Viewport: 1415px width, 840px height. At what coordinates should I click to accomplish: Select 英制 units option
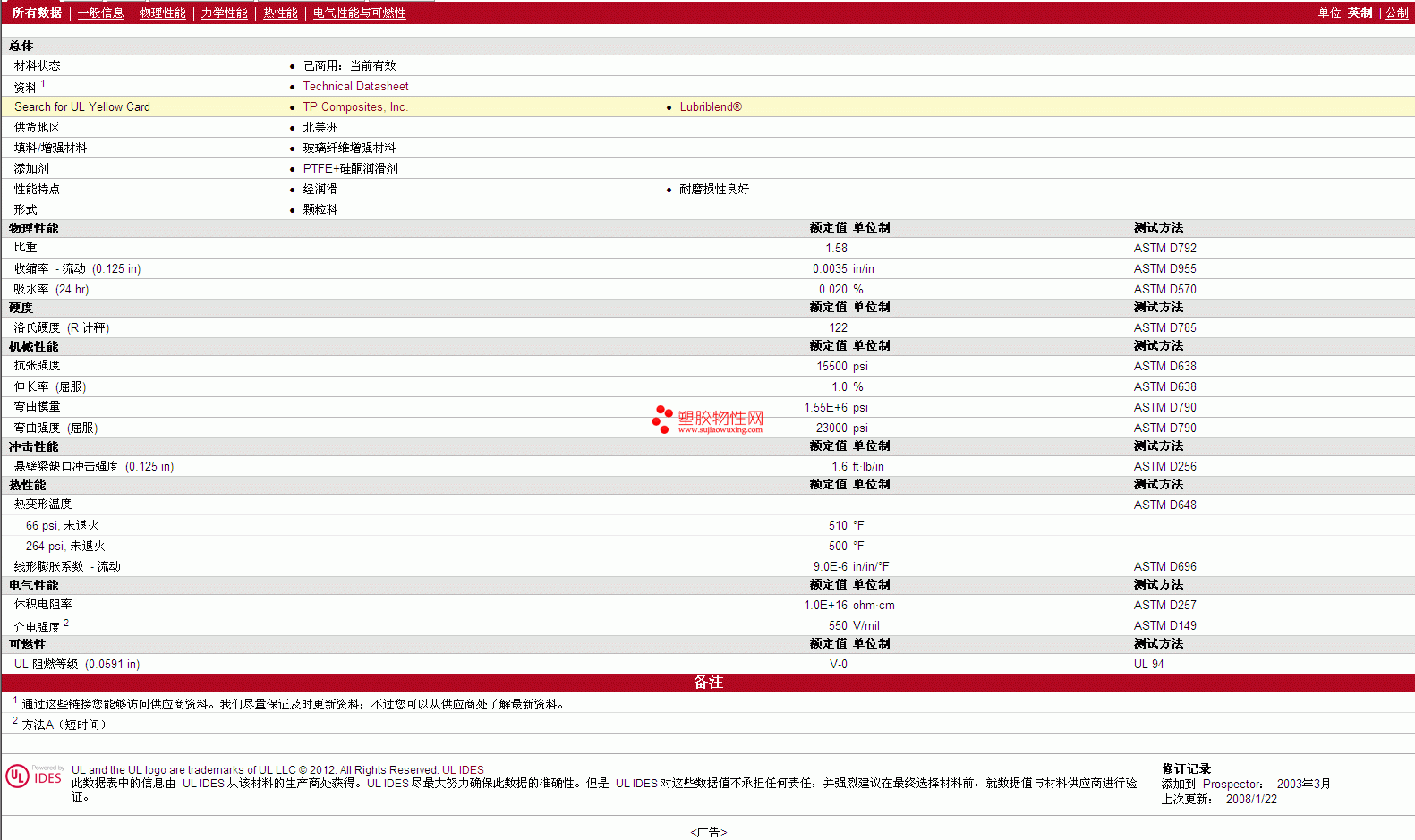tap(1360, 13)
